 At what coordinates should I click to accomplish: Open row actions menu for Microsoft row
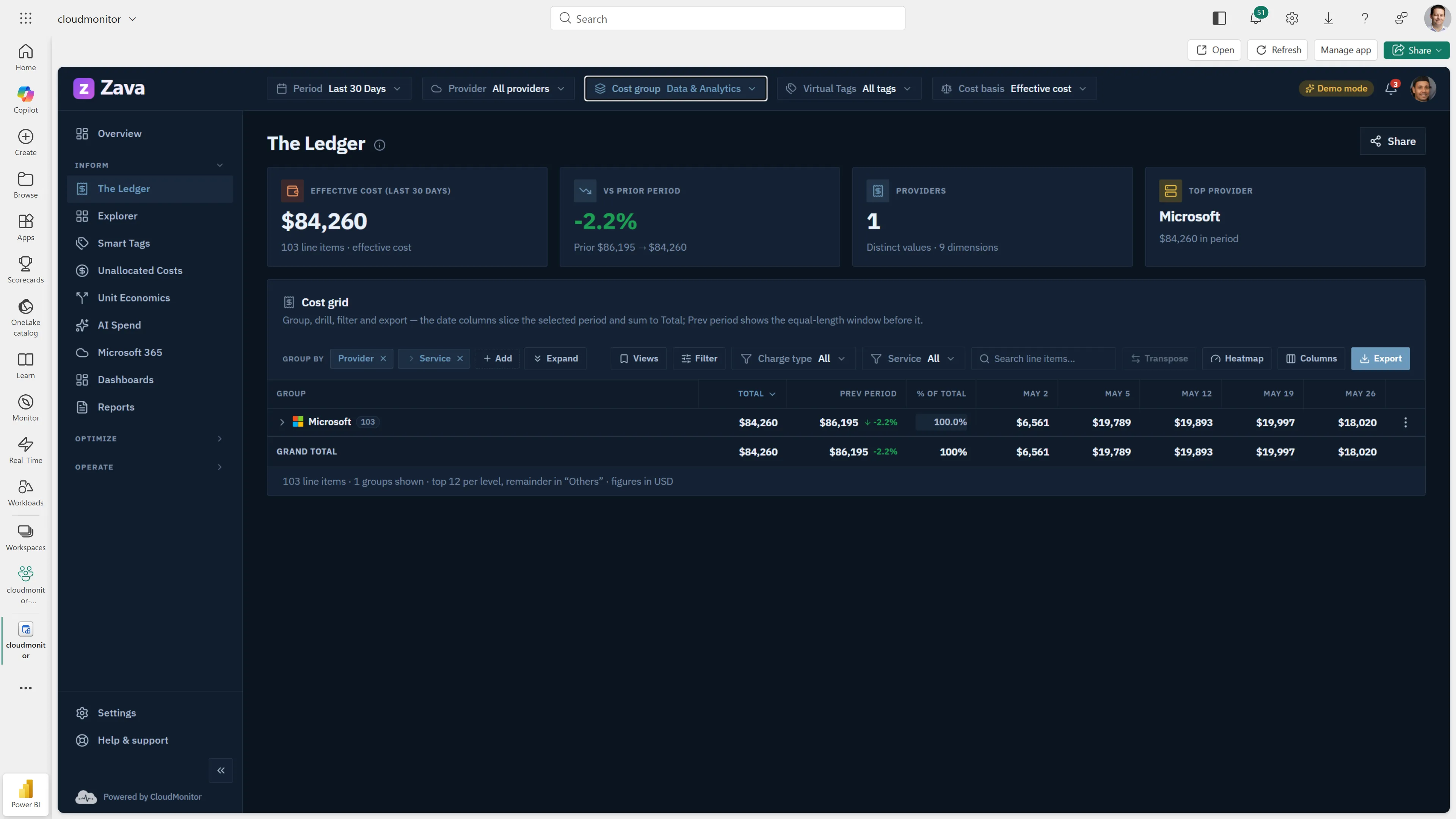[1406, 422]
